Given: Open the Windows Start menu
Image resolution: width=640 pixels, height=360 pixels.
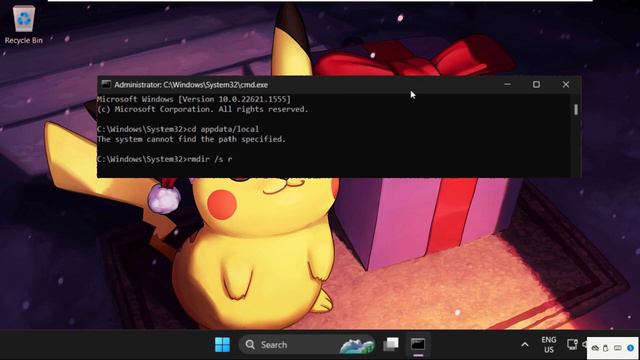Looking at the screenshot, I should pos(222,345).
